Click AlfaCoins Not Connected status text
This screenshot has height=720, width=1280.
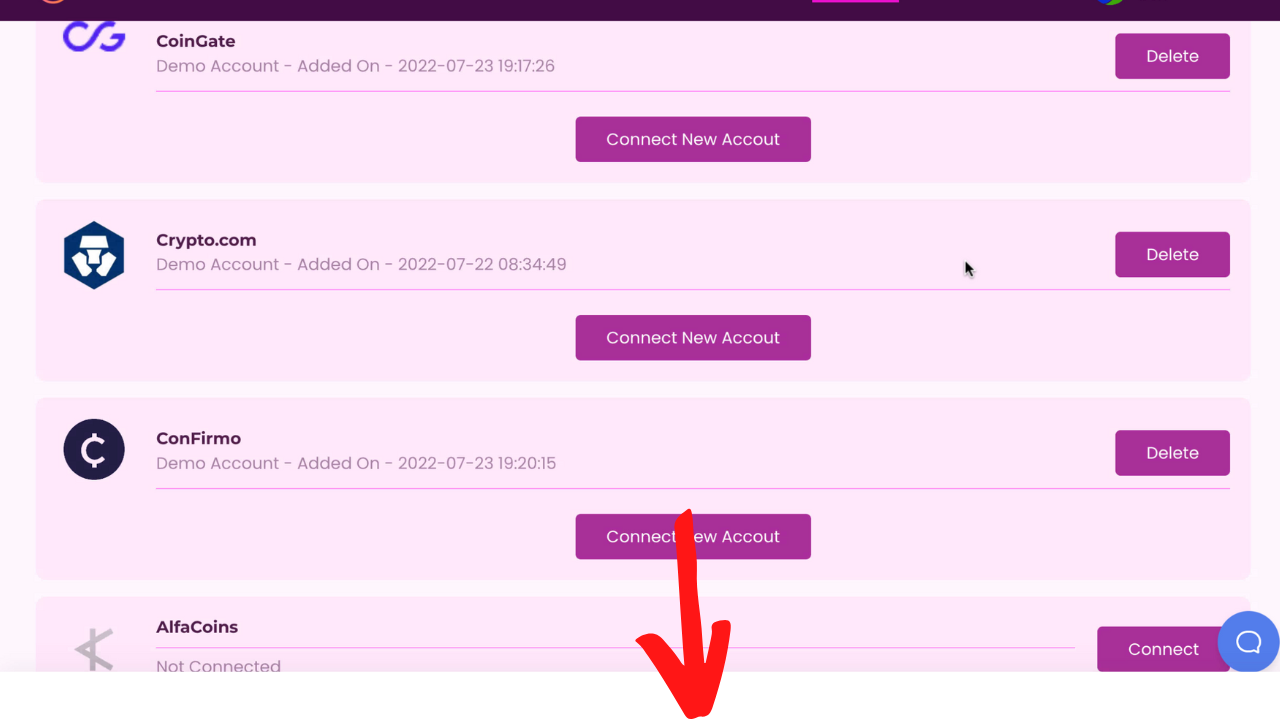tap(218, 665)
